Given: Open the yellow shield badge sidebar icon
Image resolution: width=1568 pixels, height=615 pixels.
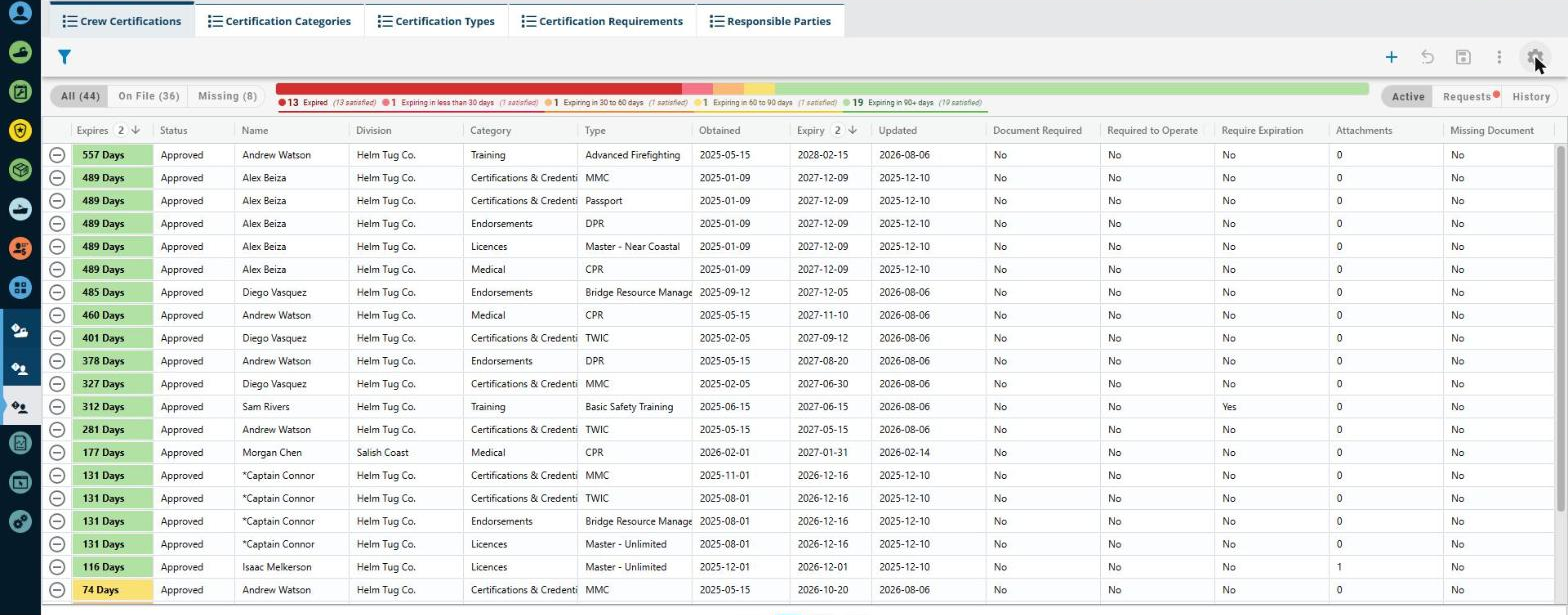Looking at the screenshot, I should [x=20, y=131].
